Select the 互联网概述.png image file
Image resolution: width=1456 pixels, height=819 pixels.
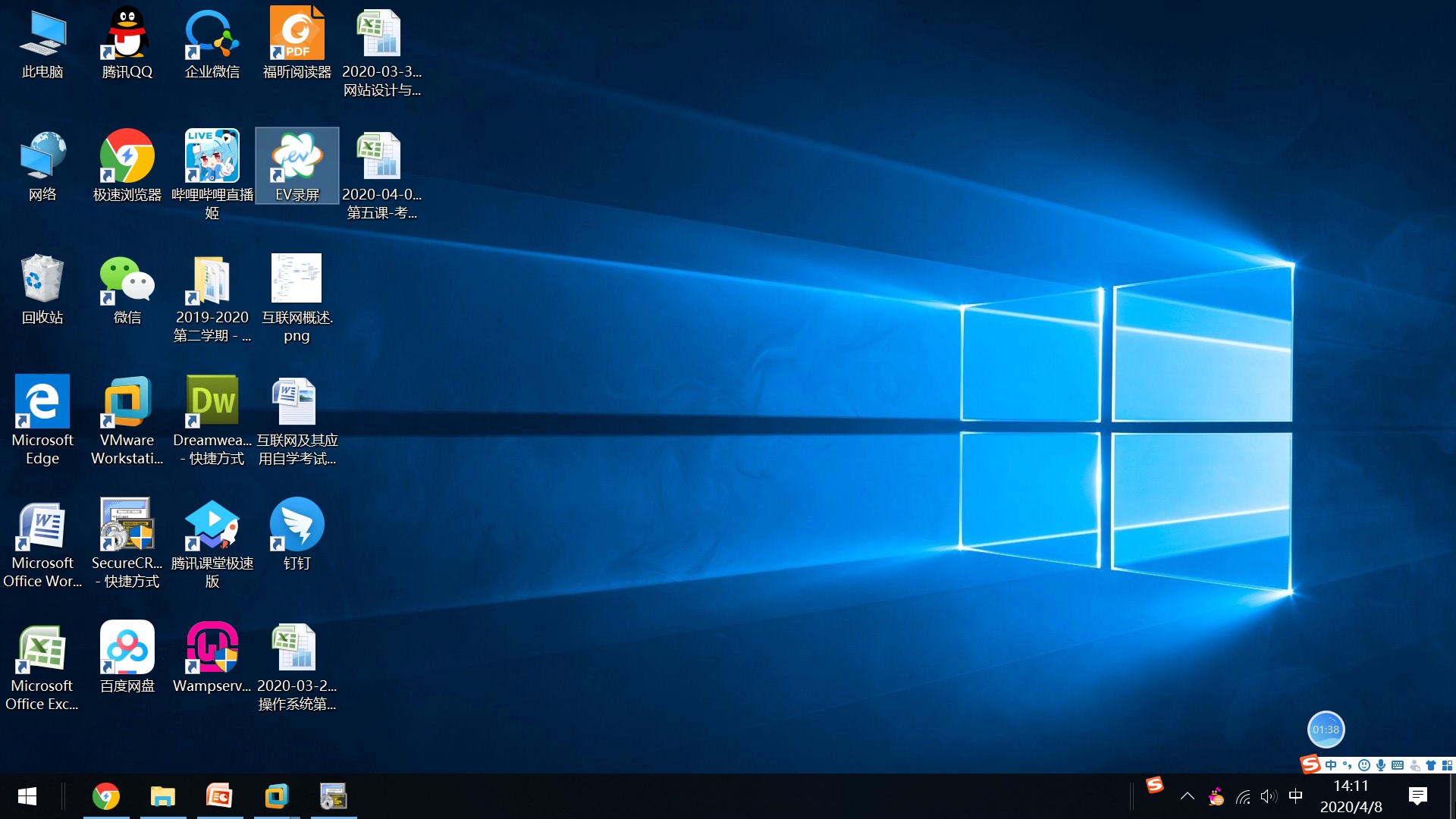[297, 299]
